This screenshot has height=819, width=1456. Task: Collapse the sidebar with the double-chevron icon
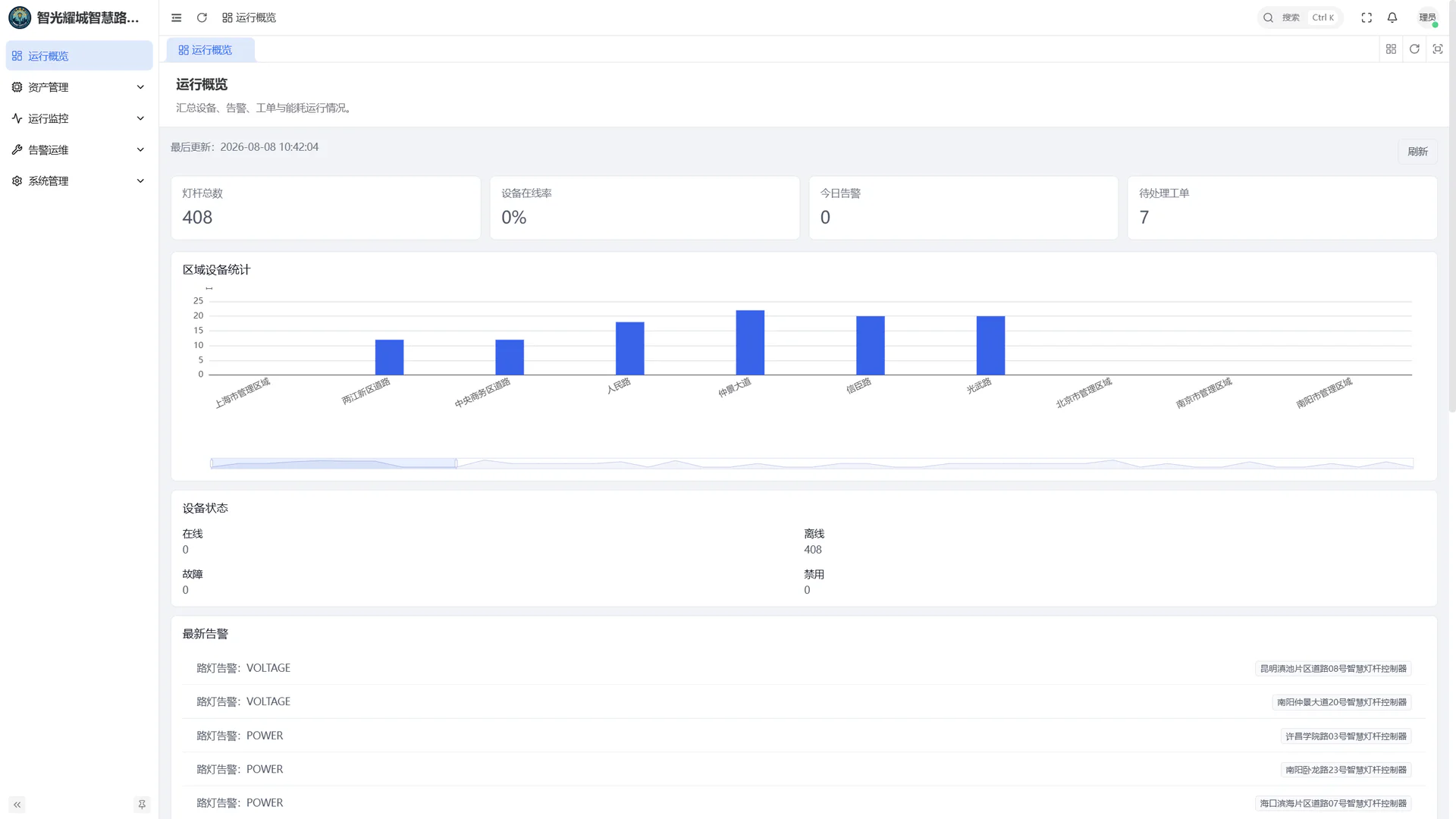pyautogui.click(x=17, y=805)
